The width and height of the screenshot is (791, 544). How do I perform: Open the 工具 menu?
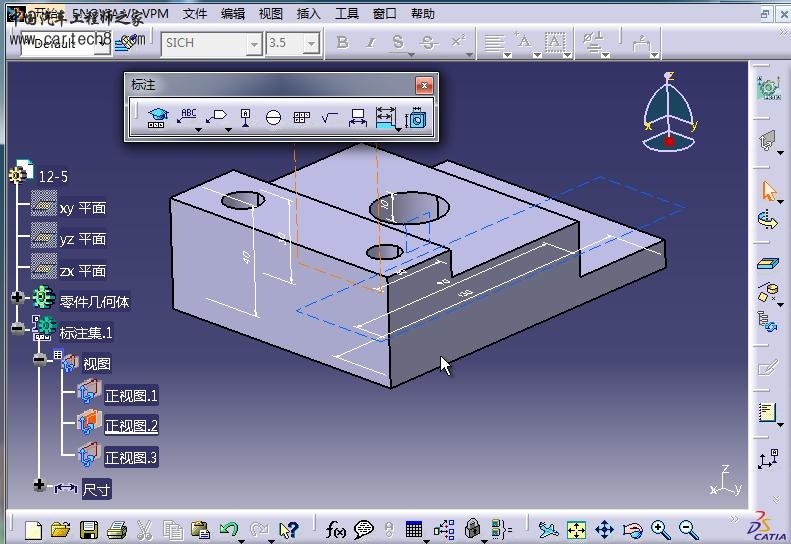pyautogui.click(x=347, y=14)
